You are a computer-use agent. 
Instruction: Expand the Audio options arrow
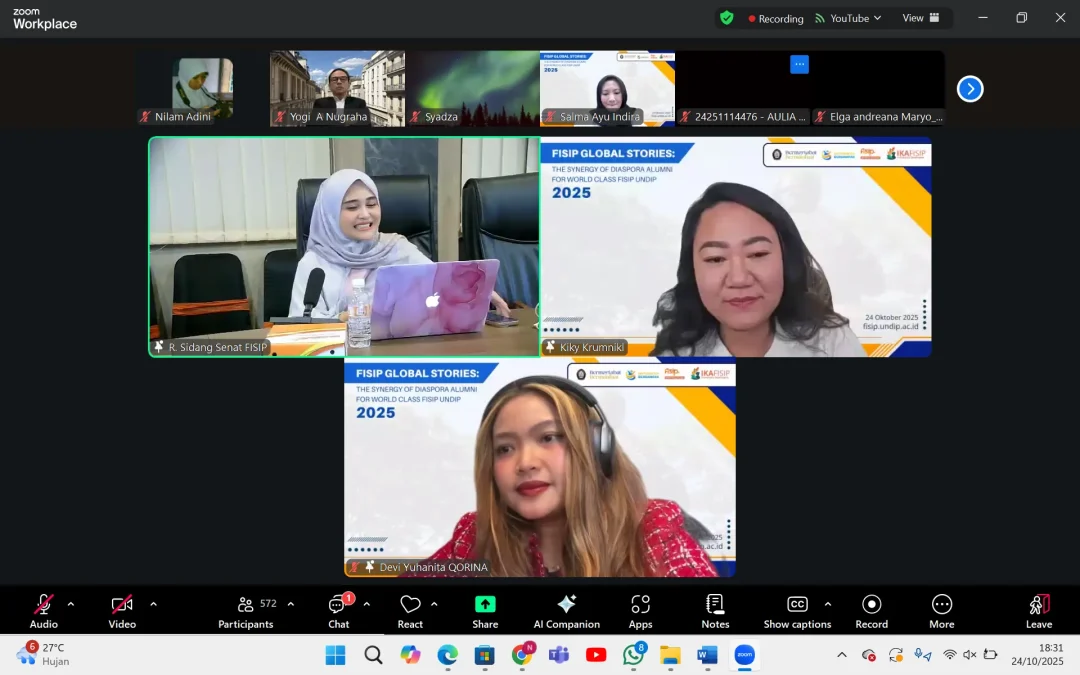click(x=69, y=604)
